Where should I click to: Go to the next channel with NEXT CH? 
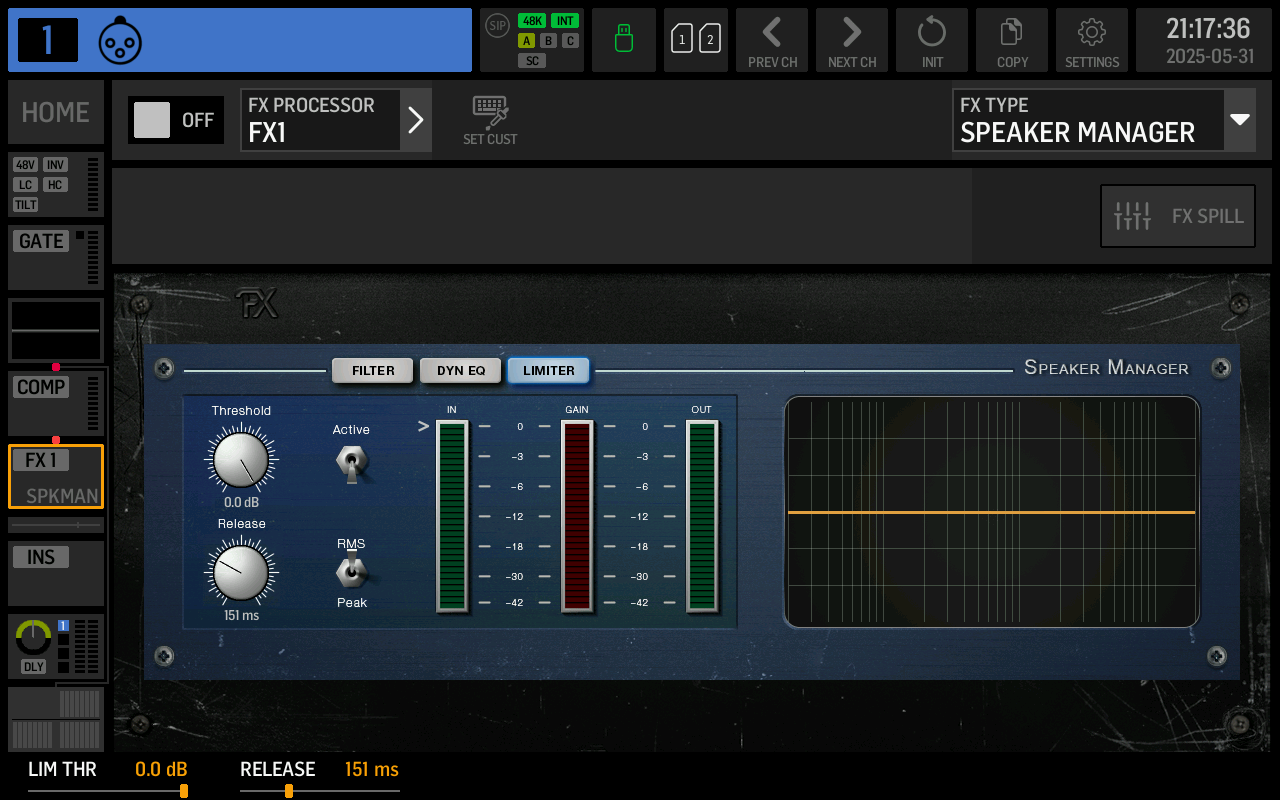point(851,40)
